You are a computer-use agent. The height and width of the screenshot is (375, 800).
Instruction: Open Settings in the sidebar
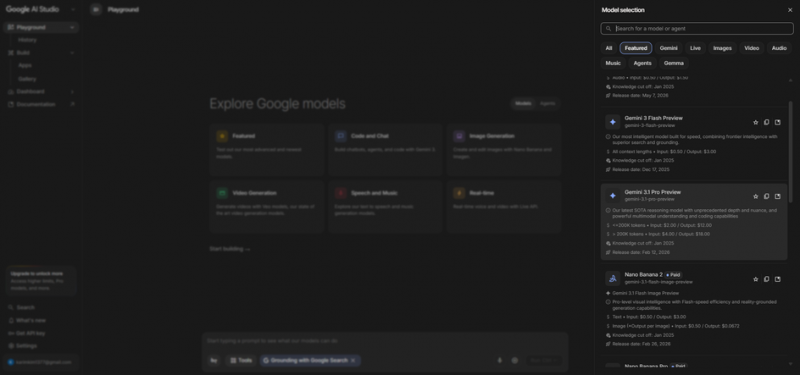(x=27, y=346)
